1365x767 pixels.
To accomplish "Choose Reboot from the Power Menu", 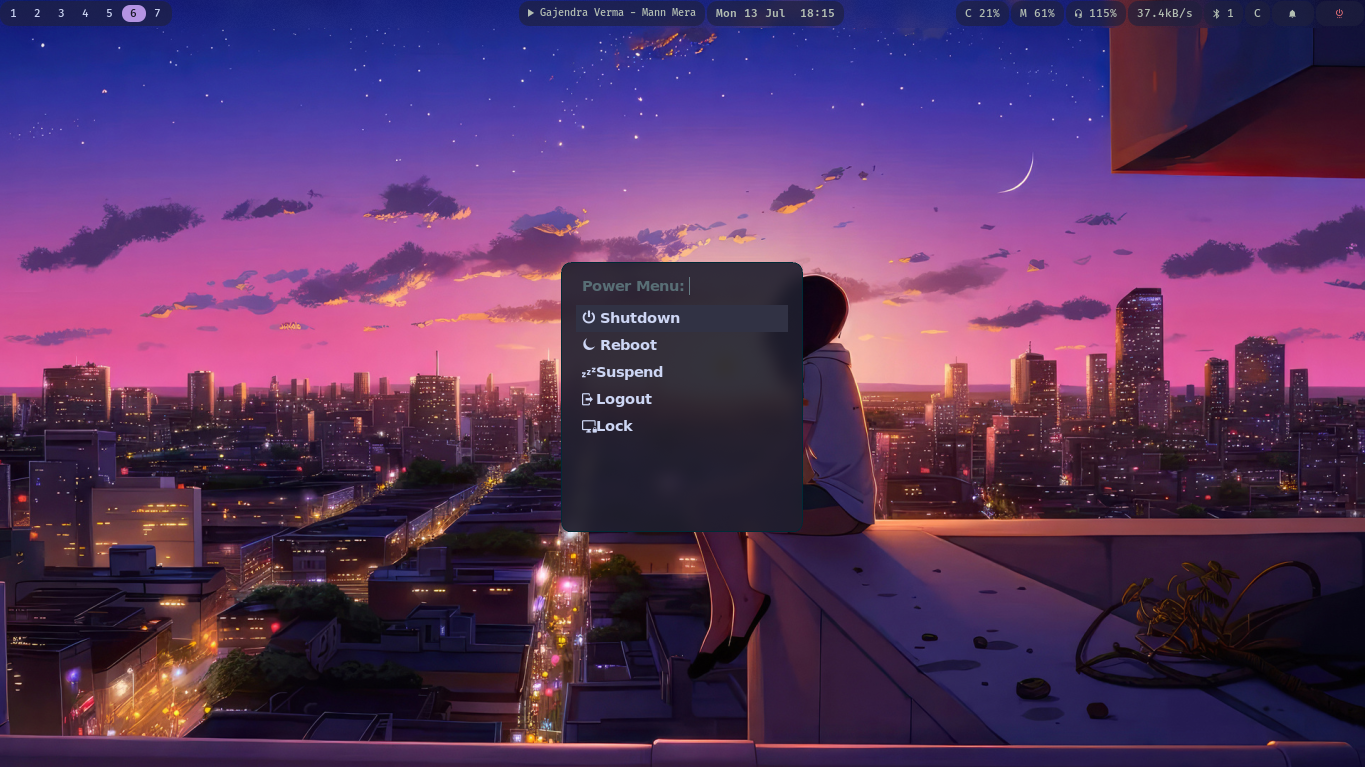I will point(682,345).
